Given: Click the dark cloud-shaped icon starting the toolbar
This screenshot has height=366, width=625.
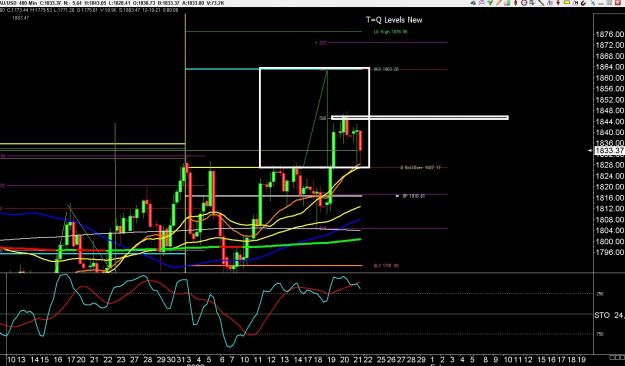Looking at the screenshot, I should [x=473, y=3].
